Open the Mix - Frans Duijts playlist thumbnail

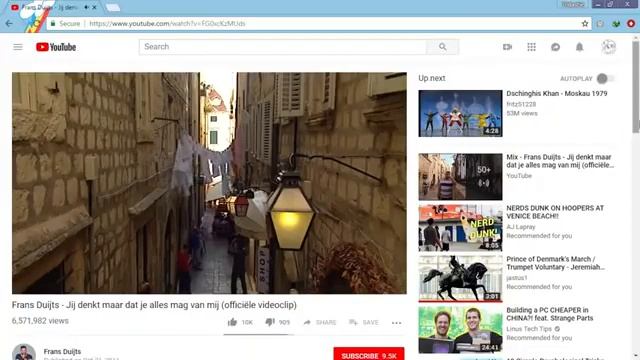460,177
